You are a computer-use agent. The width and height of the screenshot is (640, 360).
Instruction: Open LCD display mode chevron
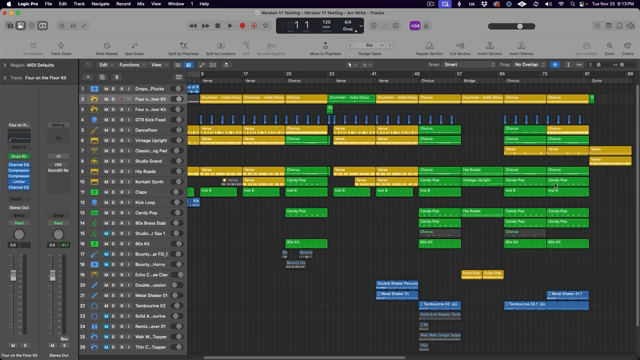[361, 26]
